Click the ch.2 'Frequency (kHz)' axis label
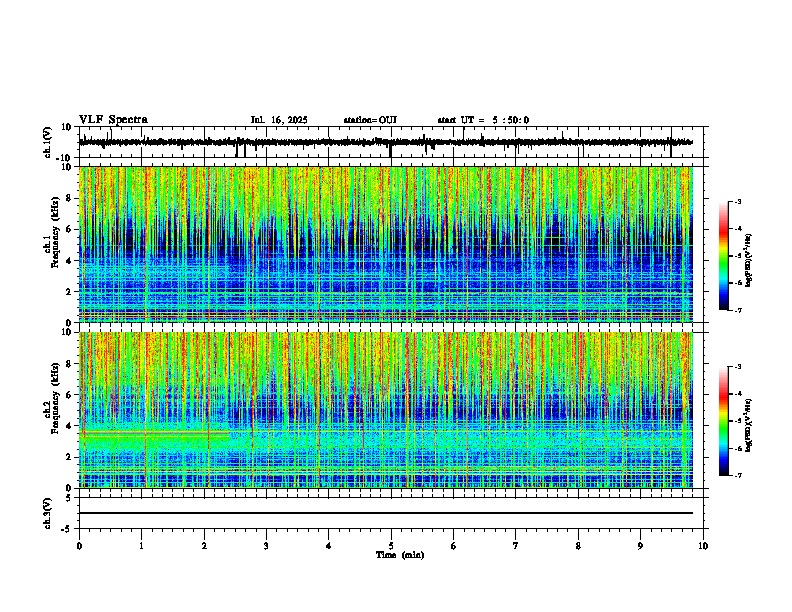The image size is (792, 612). [x=55, y=398]
